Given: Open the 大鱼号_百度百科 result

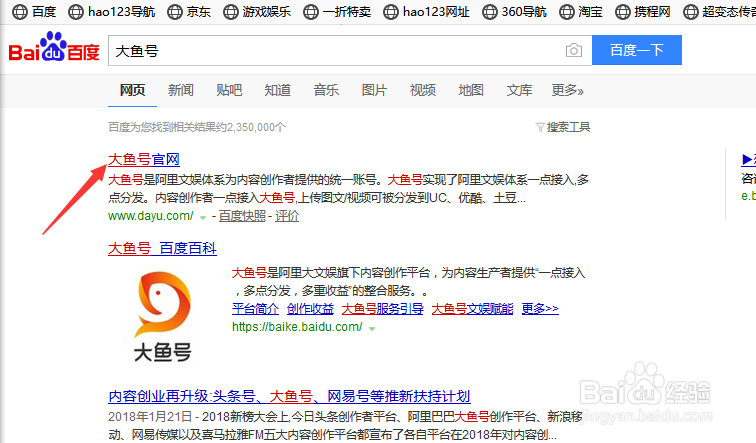Looking at the screenshot, I should click(162, 249).
